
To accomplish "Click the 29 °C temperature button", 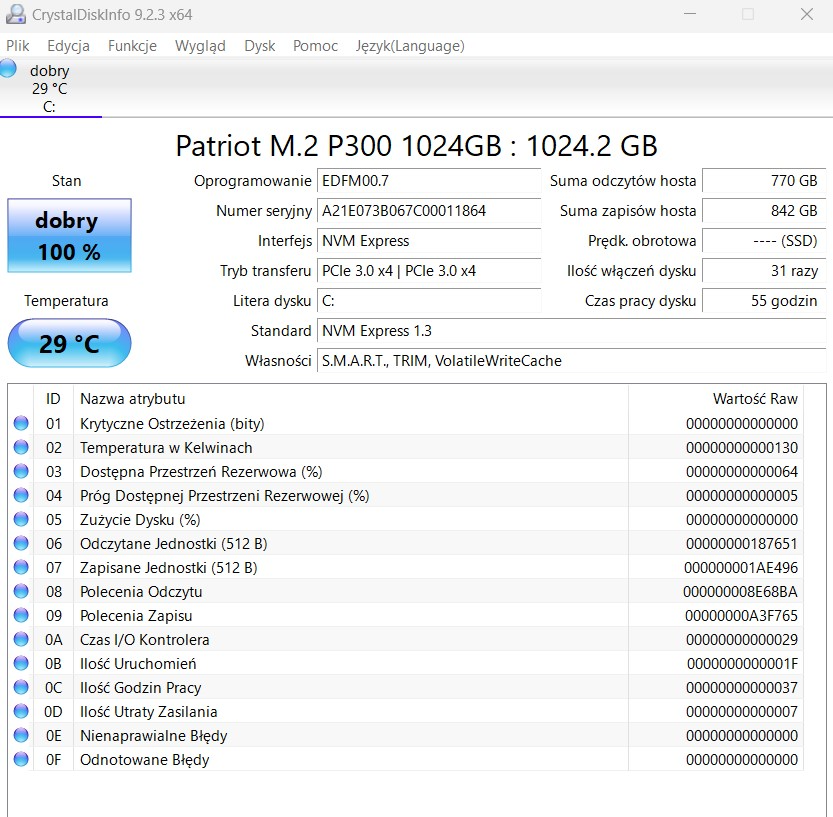I will click(69, 344).
